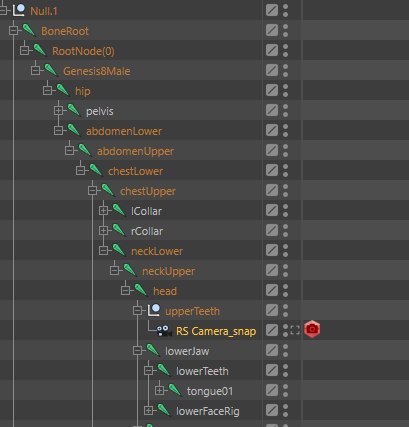Click the head joint icon
This screenshot has width=409, height=427.
[x=141, y=290]
